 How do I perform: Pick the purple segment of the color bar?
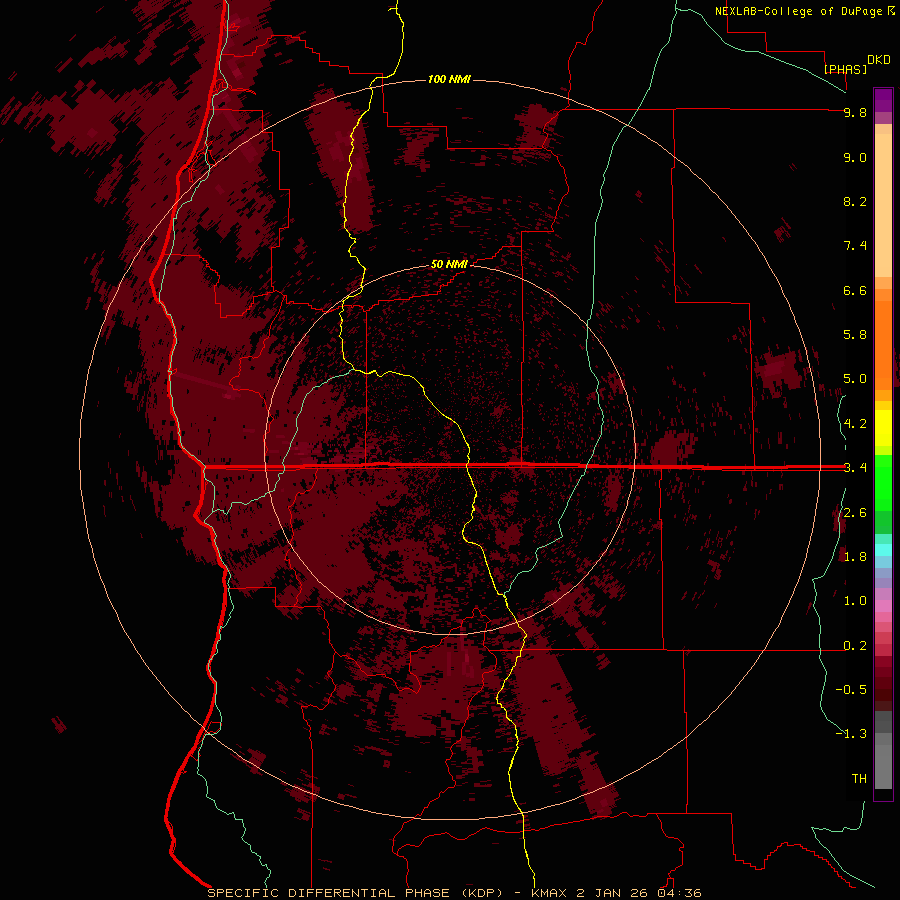883,100
